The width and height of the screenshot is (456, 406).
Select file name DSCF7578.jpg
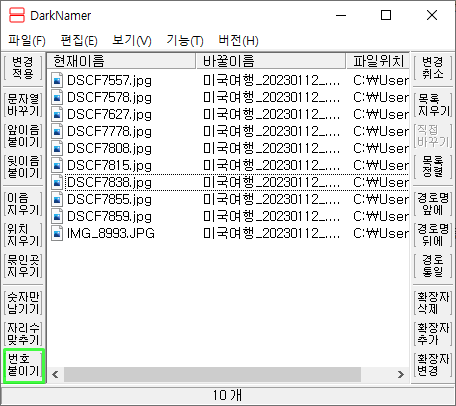point(109,97)
